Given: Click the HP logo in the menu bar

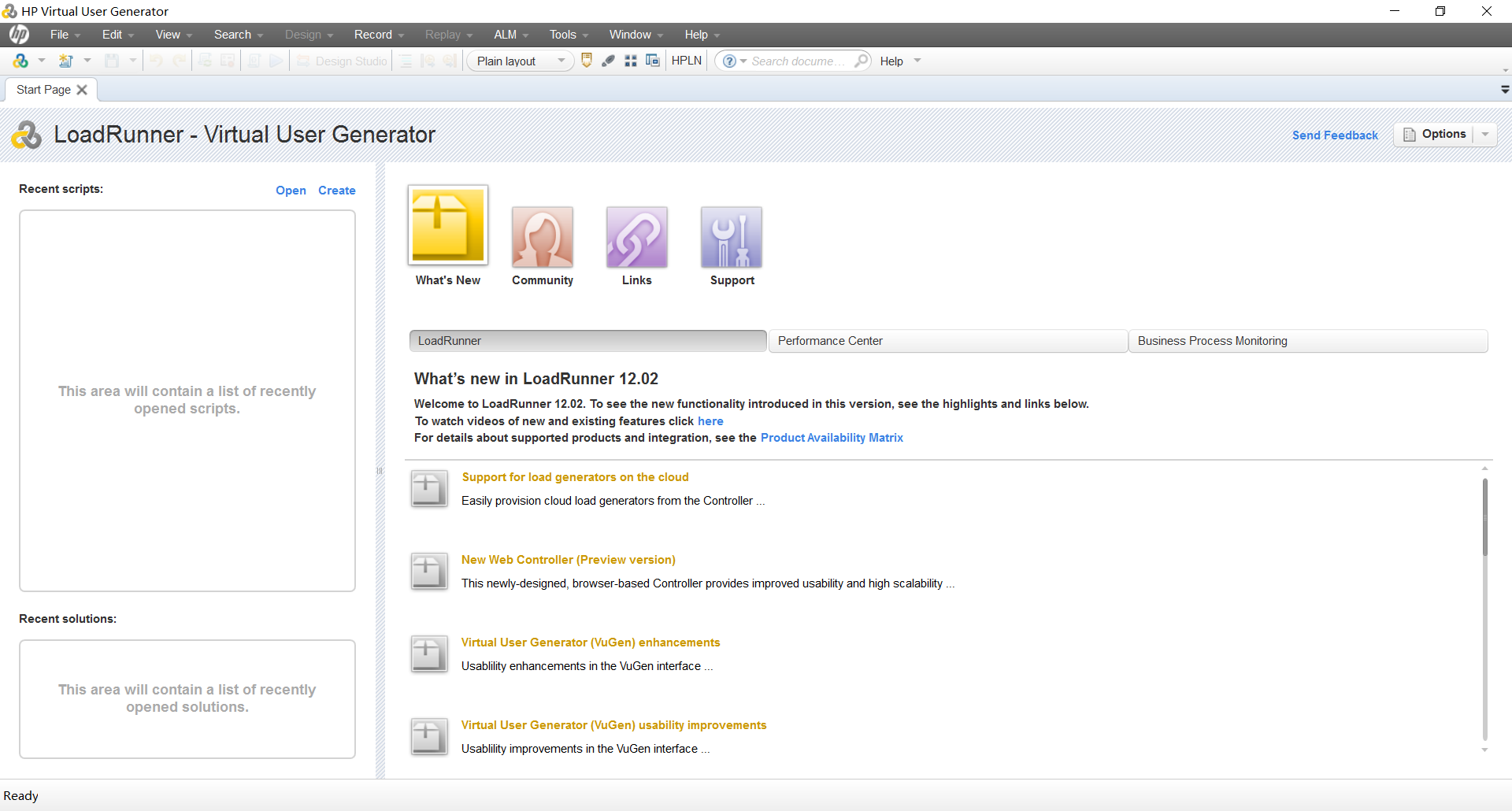Looking at the screenshot, I should click(19, 35).
